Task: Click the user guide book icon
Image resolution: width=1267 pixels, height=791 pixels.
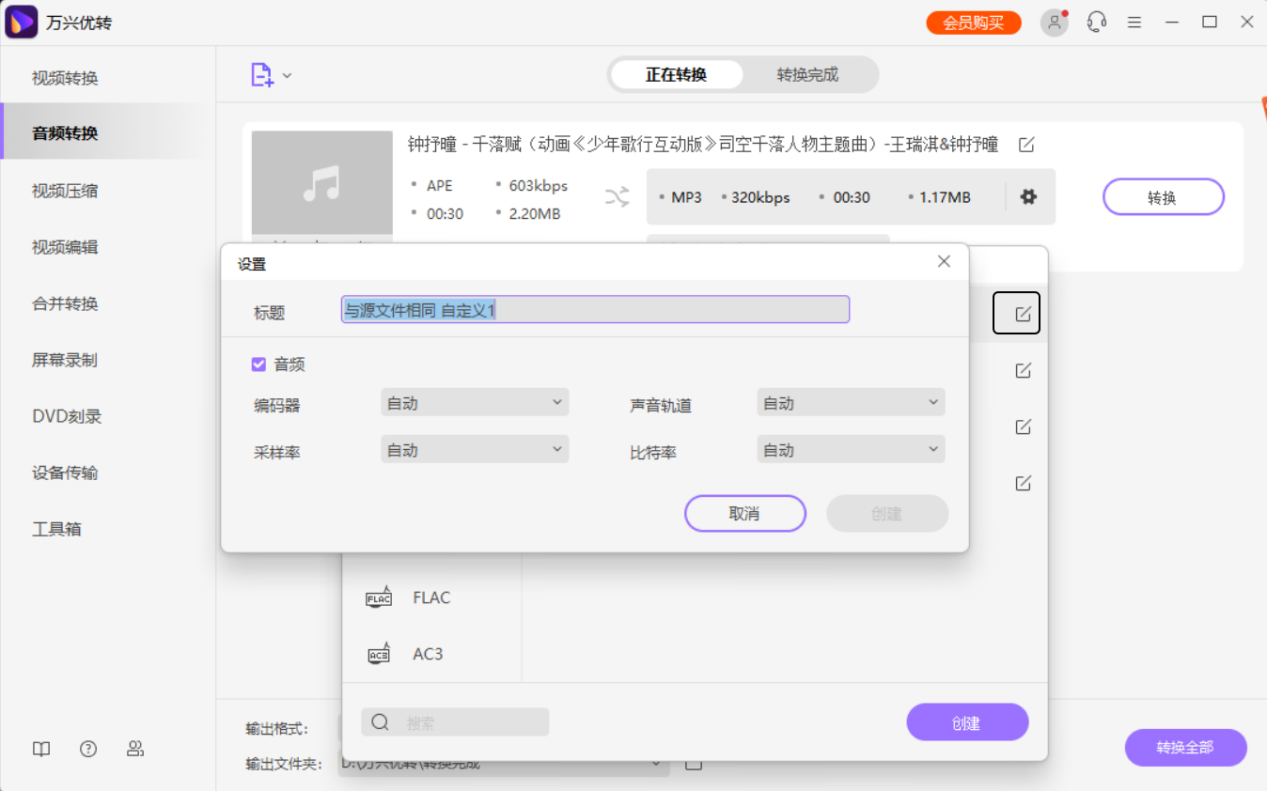Action: tap(40, 748)
